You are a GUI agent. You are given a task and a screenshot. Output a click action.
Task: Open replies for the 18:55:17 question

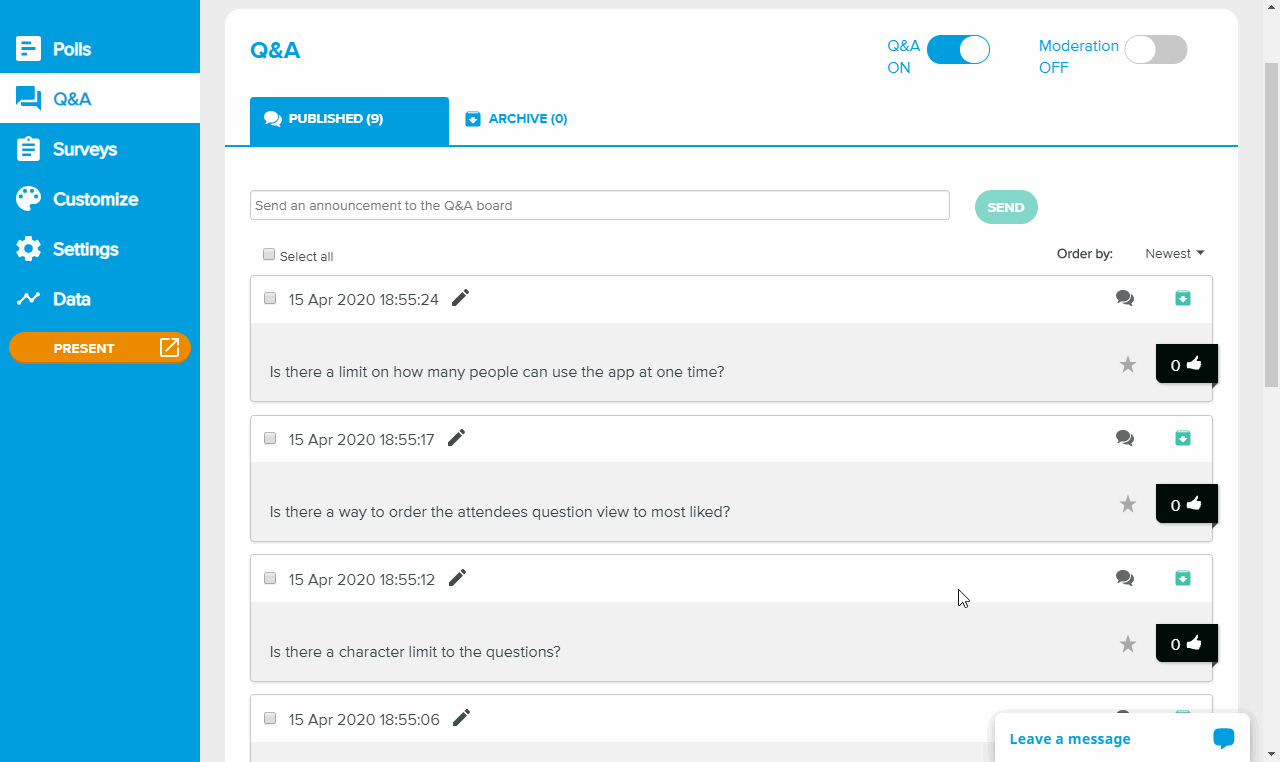tap(1125, 438)
